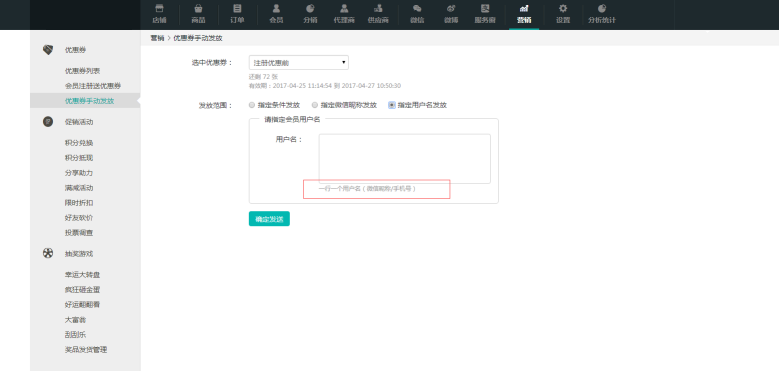Go to the 会员 members icon

(x=276, y=8)
